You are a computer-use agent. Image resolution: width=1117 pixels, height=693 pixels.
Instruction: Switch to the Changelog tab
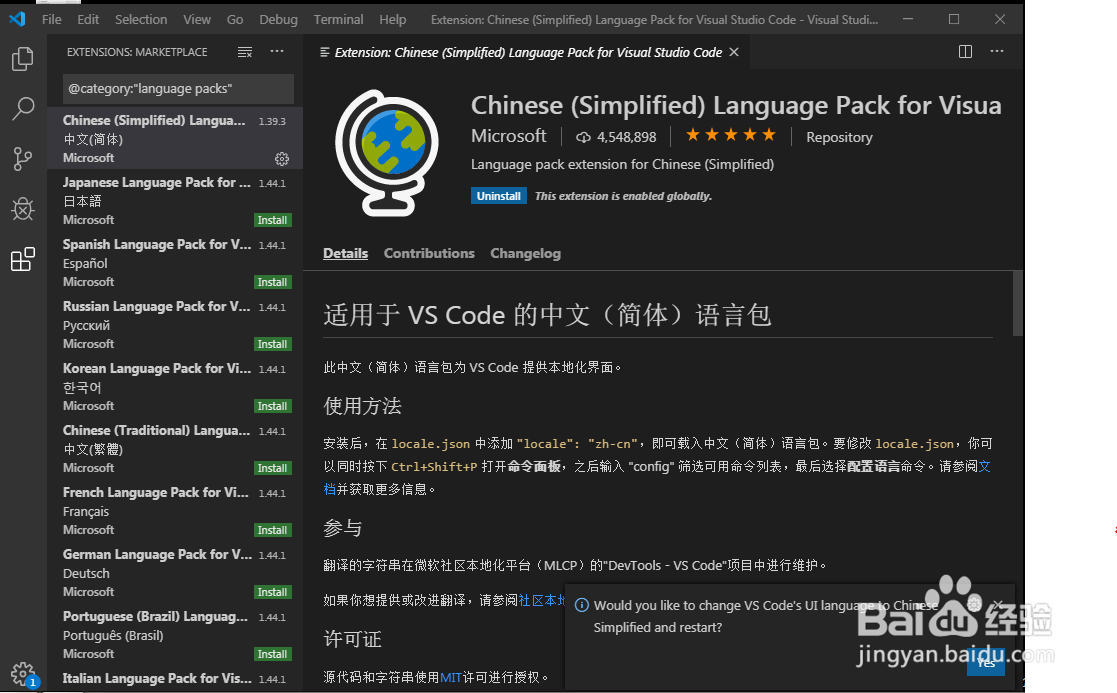tap(525, 253)
